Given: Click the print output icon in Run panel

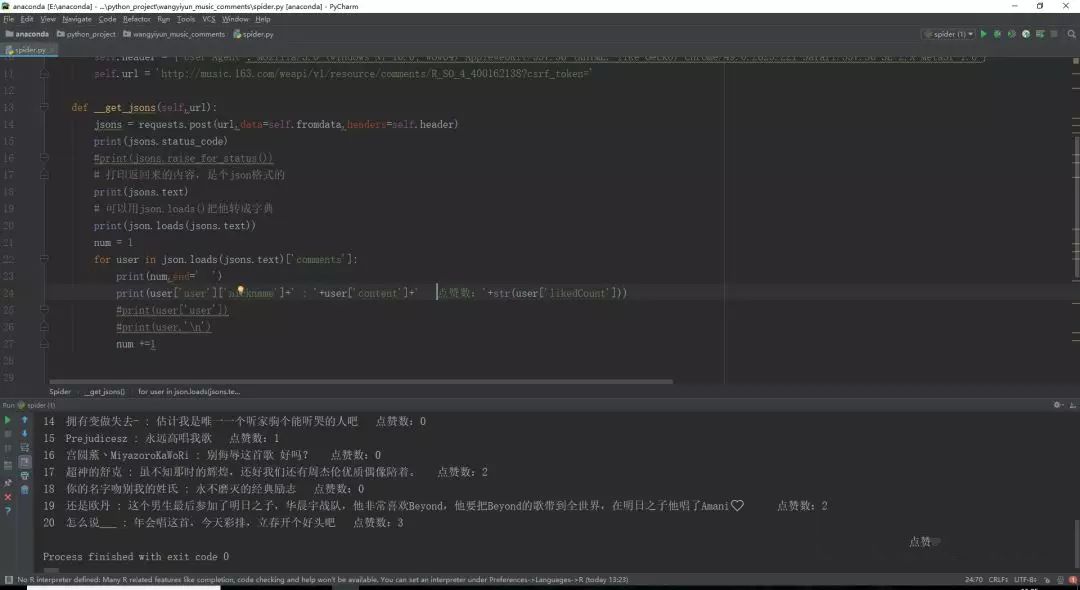Looking at the screenshot, I should [25, 476].
